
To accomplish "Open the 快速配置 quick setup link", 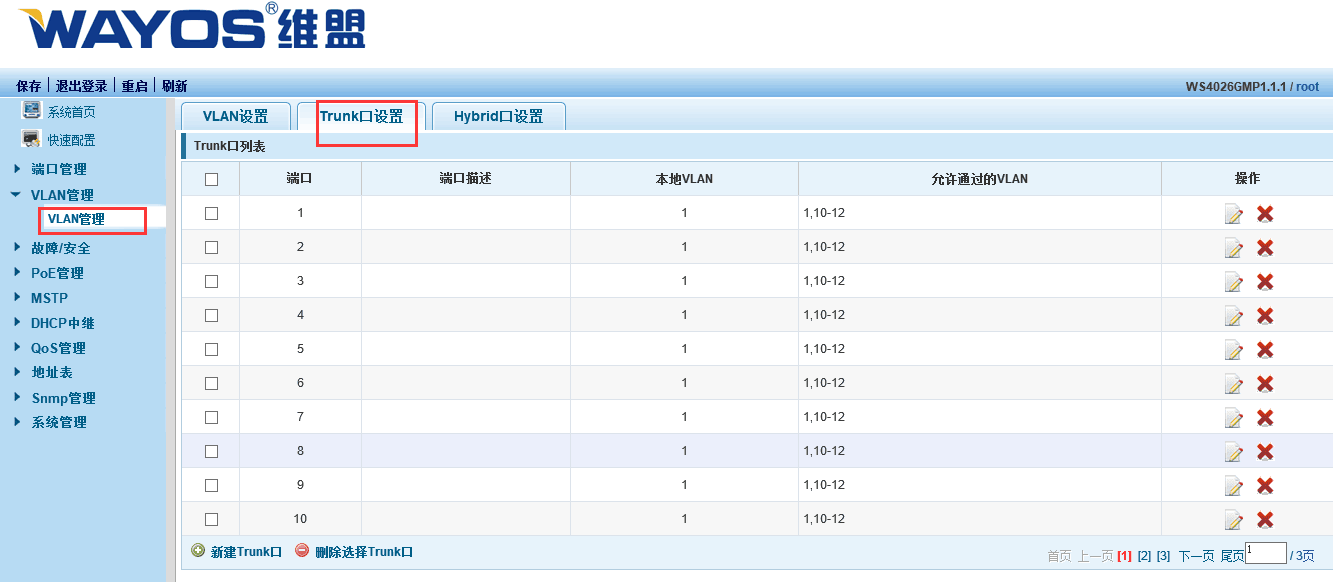I will (72, 140).
